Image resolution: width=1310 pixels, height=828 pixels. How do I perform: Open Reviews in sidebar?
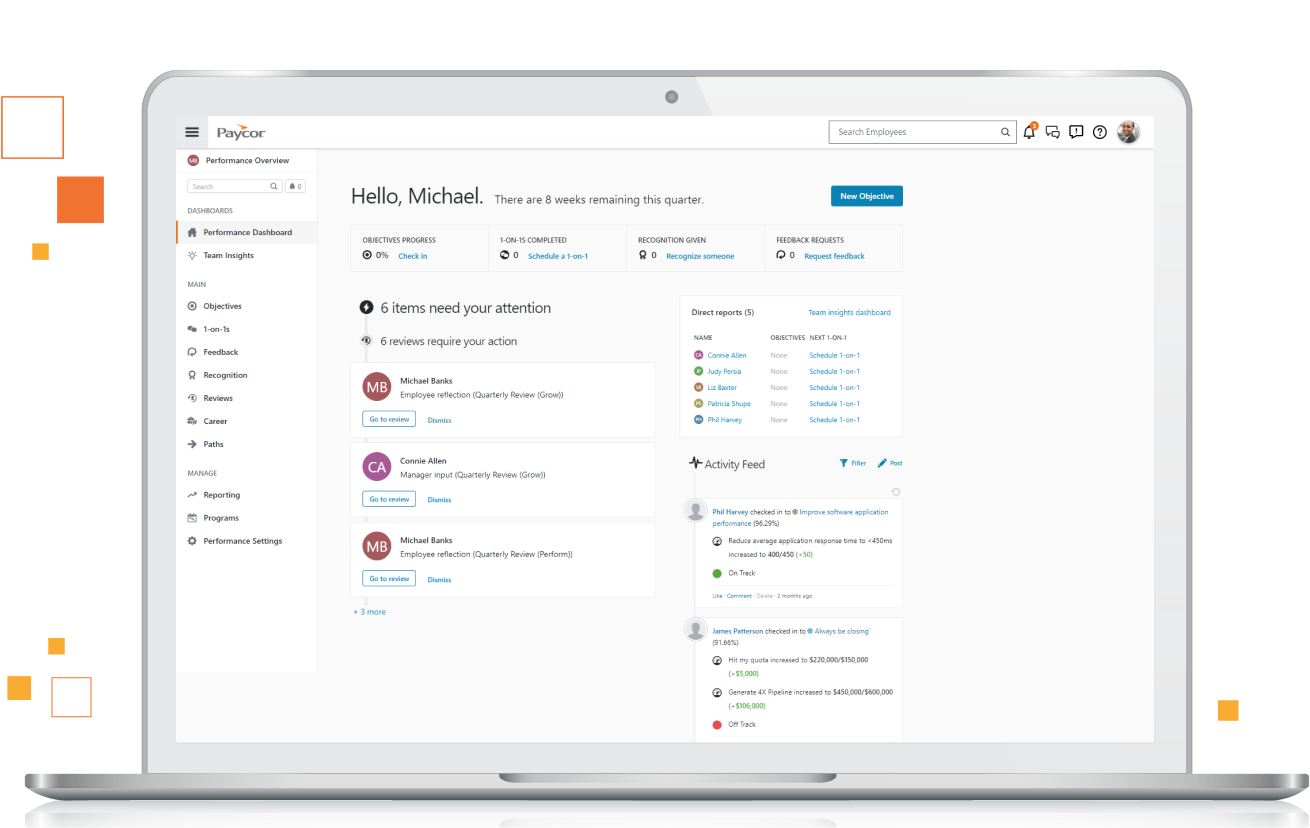coord(218,398)
